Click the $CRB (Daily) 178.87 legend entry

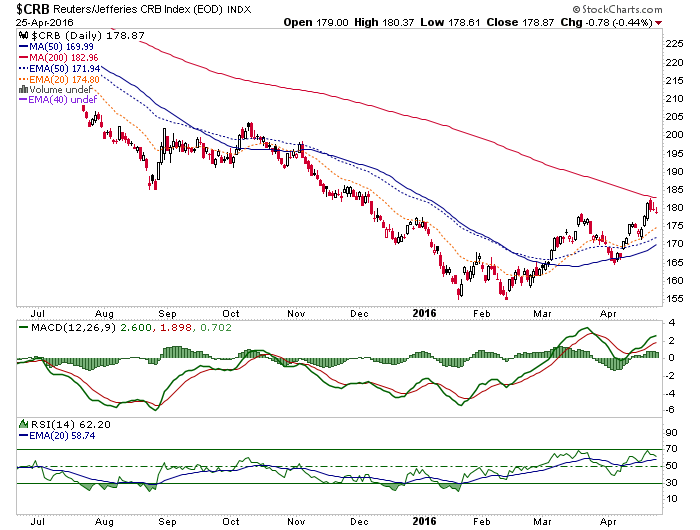[x=88, y=35]
